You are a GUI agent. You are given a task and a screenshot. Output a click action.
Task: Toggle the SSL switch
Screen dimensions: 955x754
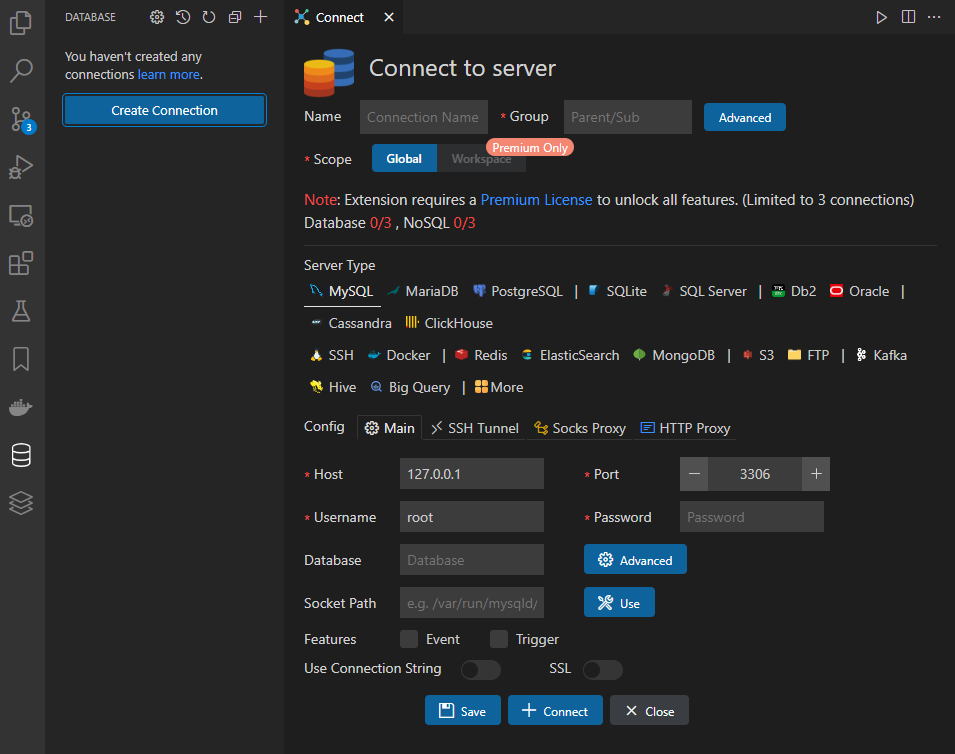click(x=602, y=669)
